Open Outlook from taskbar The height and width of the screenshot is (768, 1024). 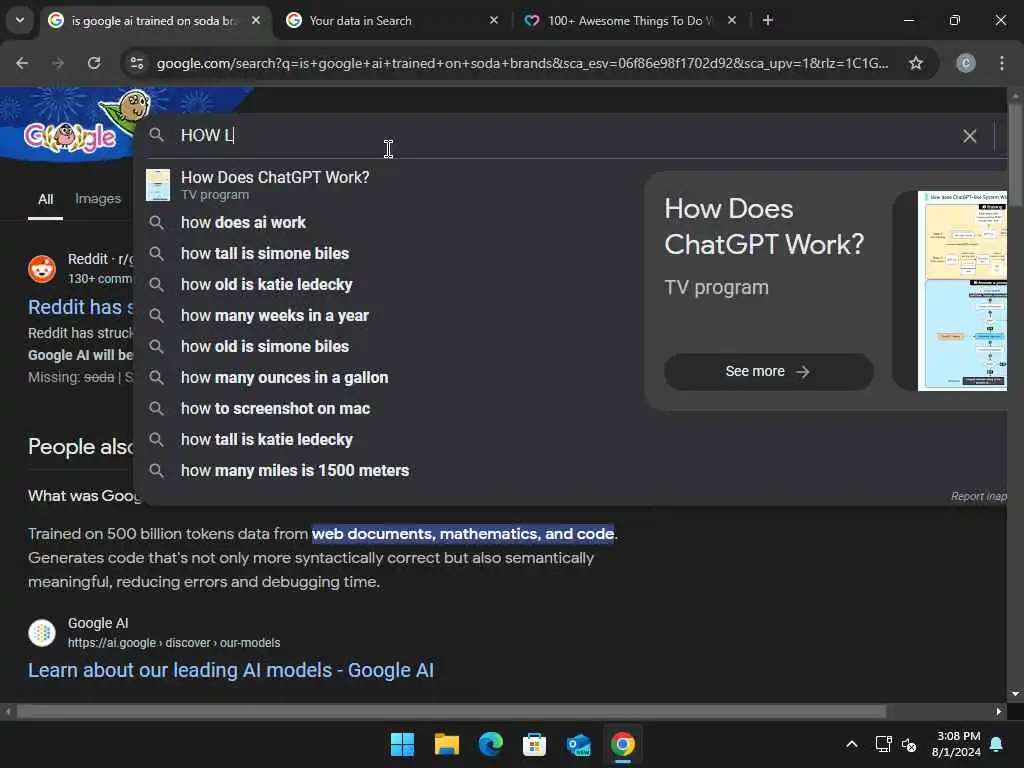click(x=579, y=744)
